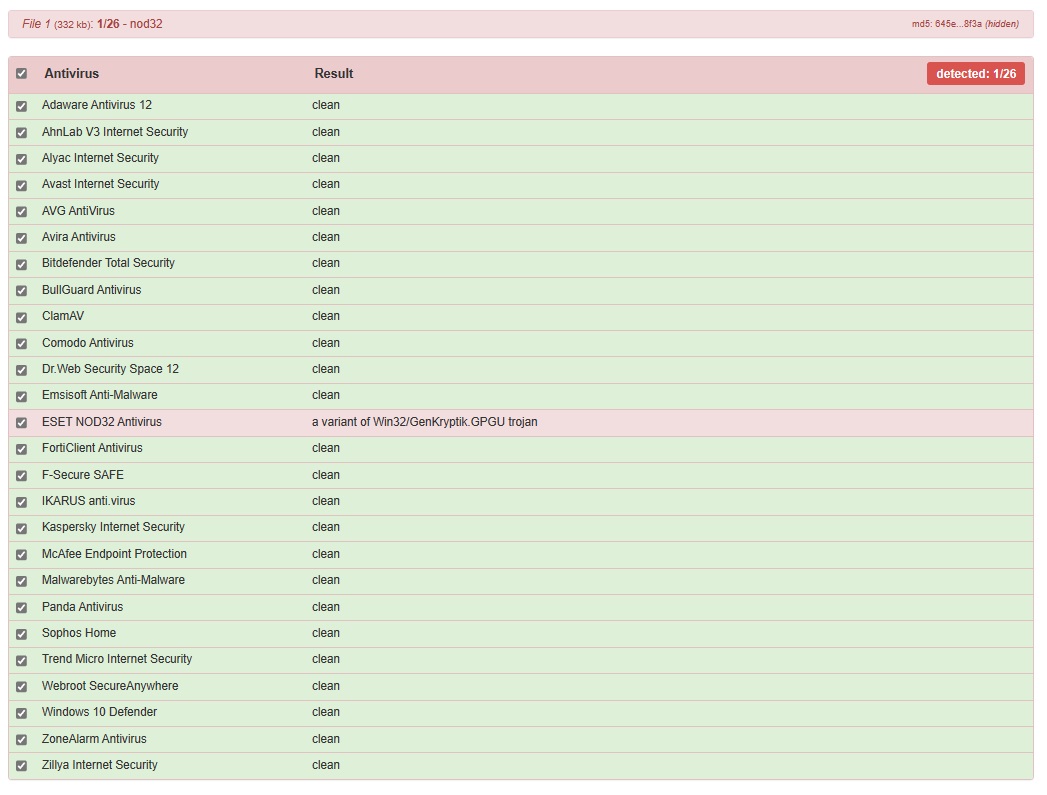Click the Malwarebytes Anti-Malware name
This screenshot has width=1047, height=795.
coord(113,579)
